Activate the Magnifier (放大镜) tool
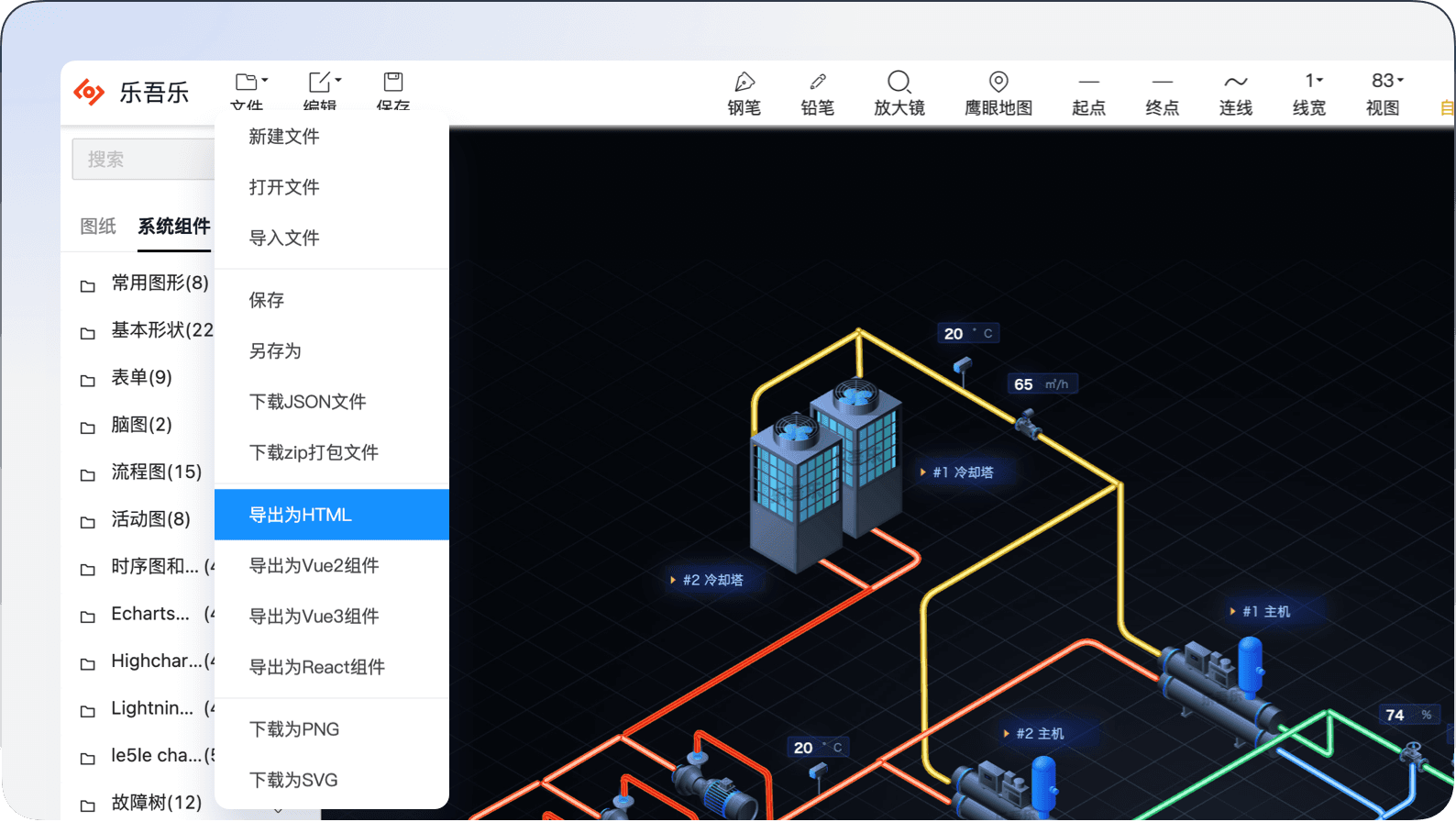This screenshot has width=1456, height=822. point(899,93)
